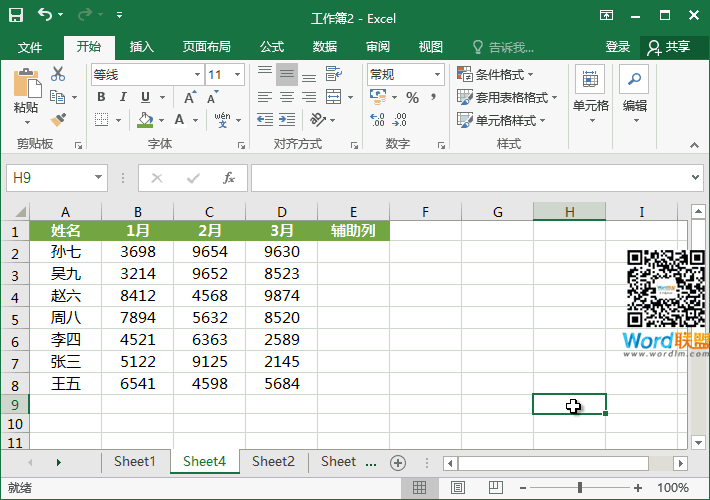Open the font name dropdown 等线
This screenshot has height=500, width=710.
pyautogui.click(x=147, y=75)
